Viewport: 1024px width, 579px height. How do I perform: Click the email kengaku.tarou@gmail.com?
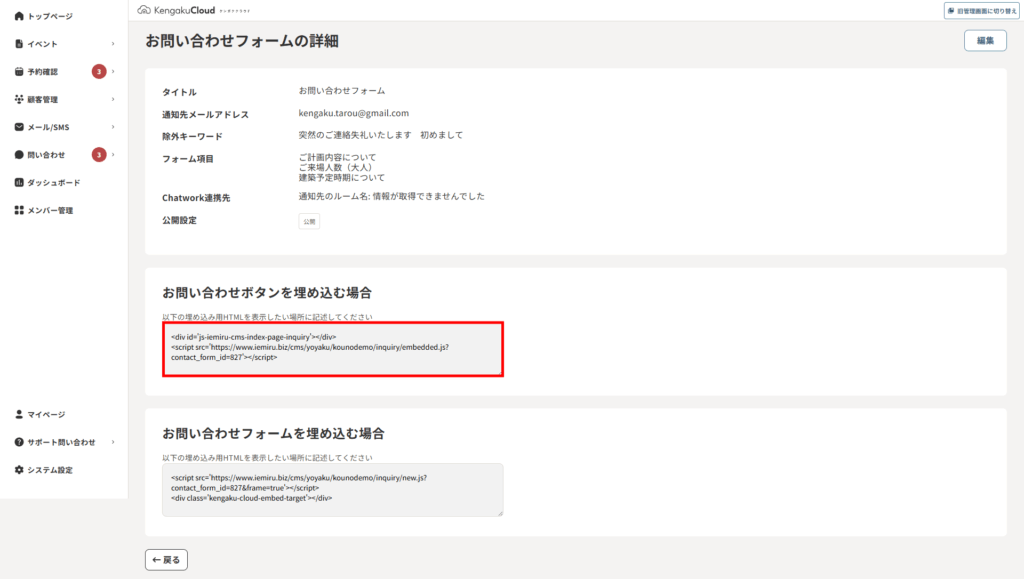coord(354,113)
